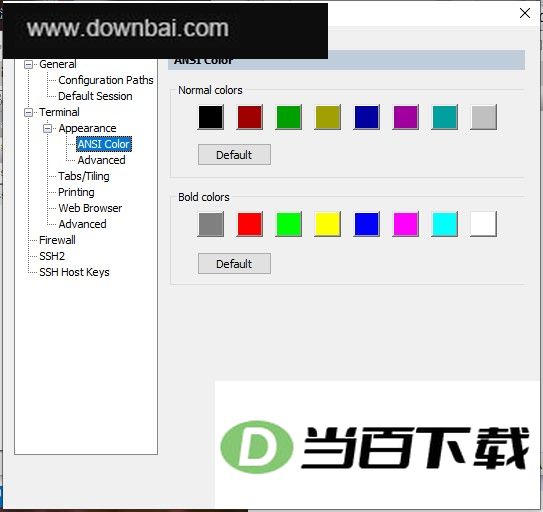This screenshot has width=543, height=512.
Task: Open SSH Host Keys settings
Action: (74, 272)
